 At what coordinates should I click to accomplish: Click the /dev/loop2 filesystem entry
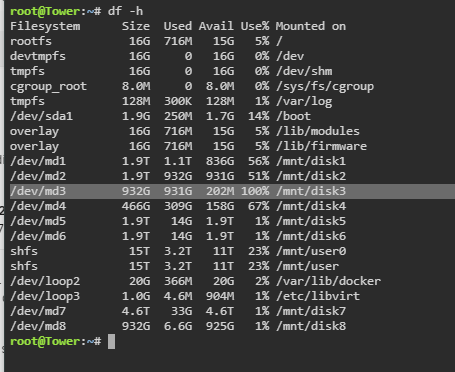[45, 281]
